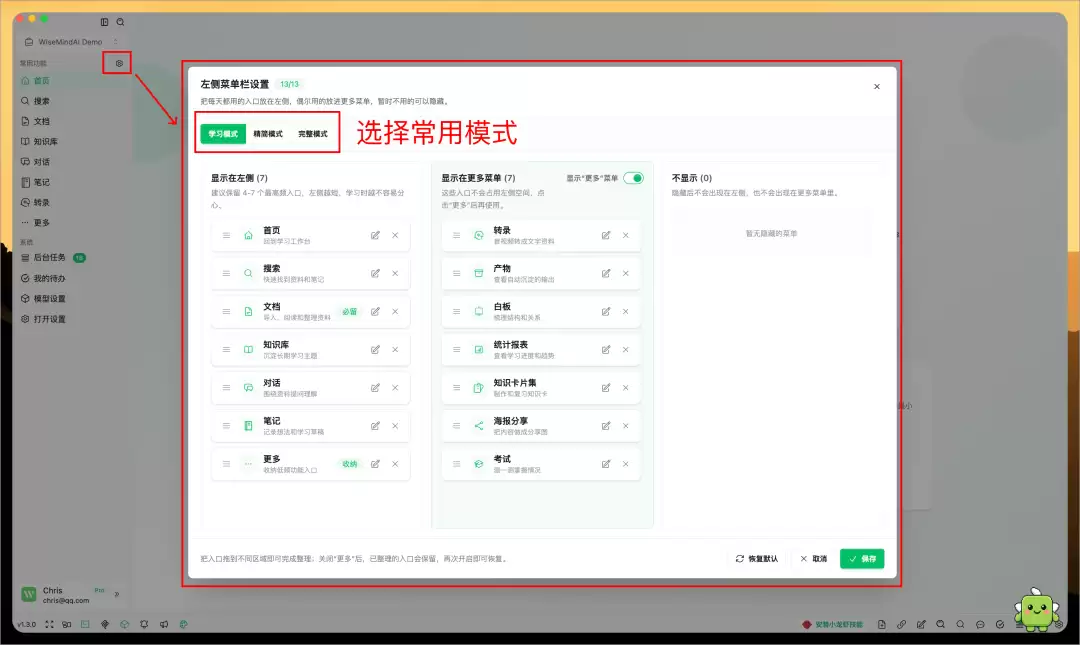Click the 恢复默认 restore default button
Image resolution: width=1080 pixels, height=645 pixels.
(x=756, y=559)
